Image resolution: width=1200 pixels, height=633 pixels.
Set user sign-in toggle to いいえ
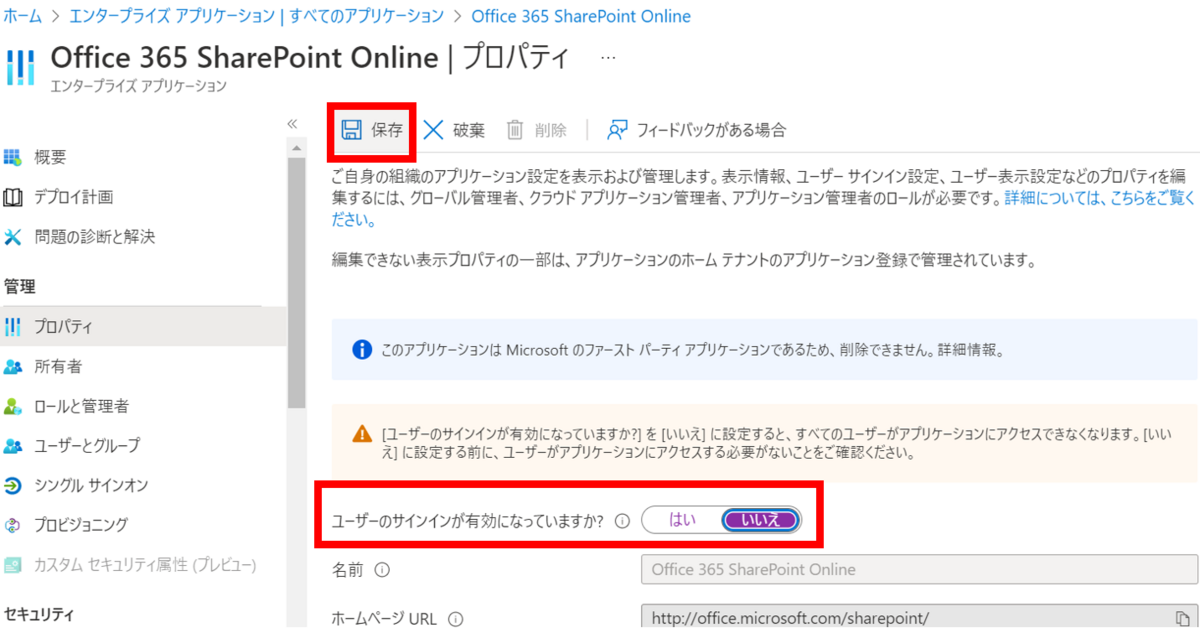(x=760, y=520)
